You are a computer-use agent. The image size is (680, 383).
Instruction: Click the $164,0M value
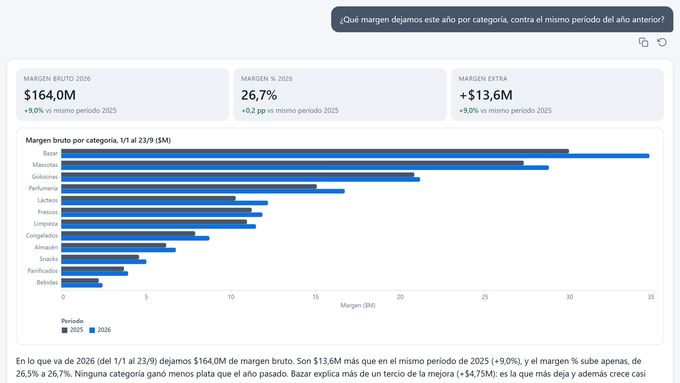(x=50, y=95)
